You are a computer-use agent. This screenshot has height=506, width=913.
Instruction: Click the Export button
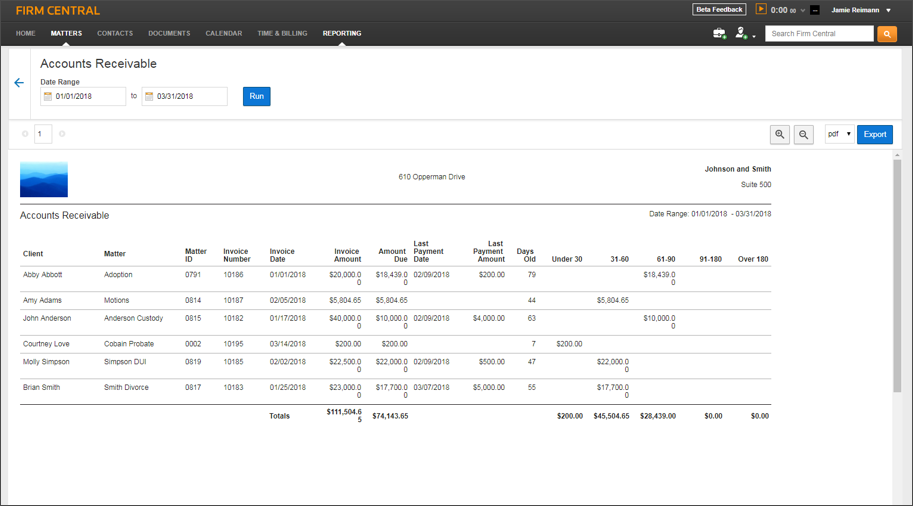(x=875, y=134)
